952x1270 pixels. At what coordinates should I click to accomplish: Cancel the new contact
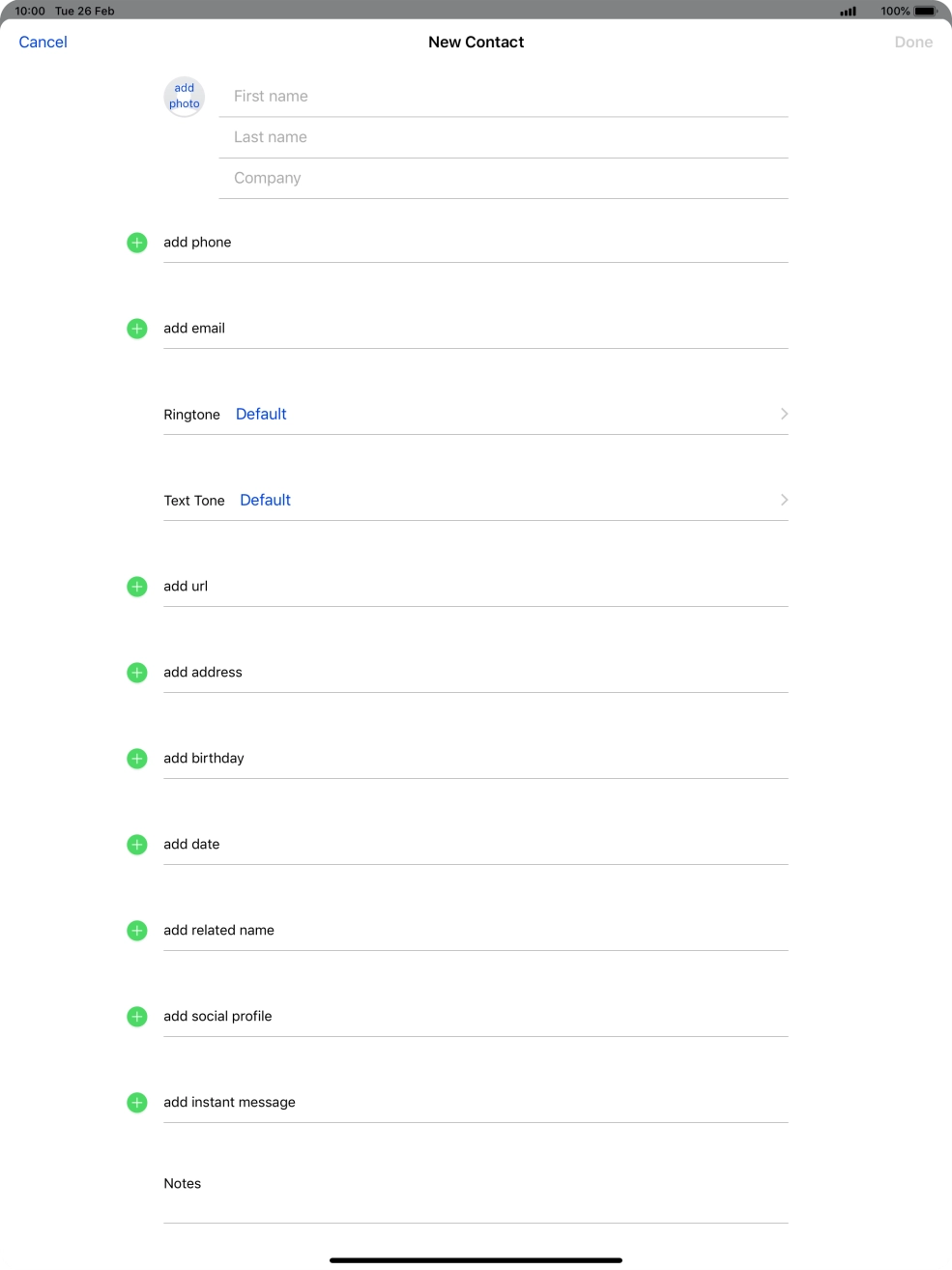tap(43, 43)
